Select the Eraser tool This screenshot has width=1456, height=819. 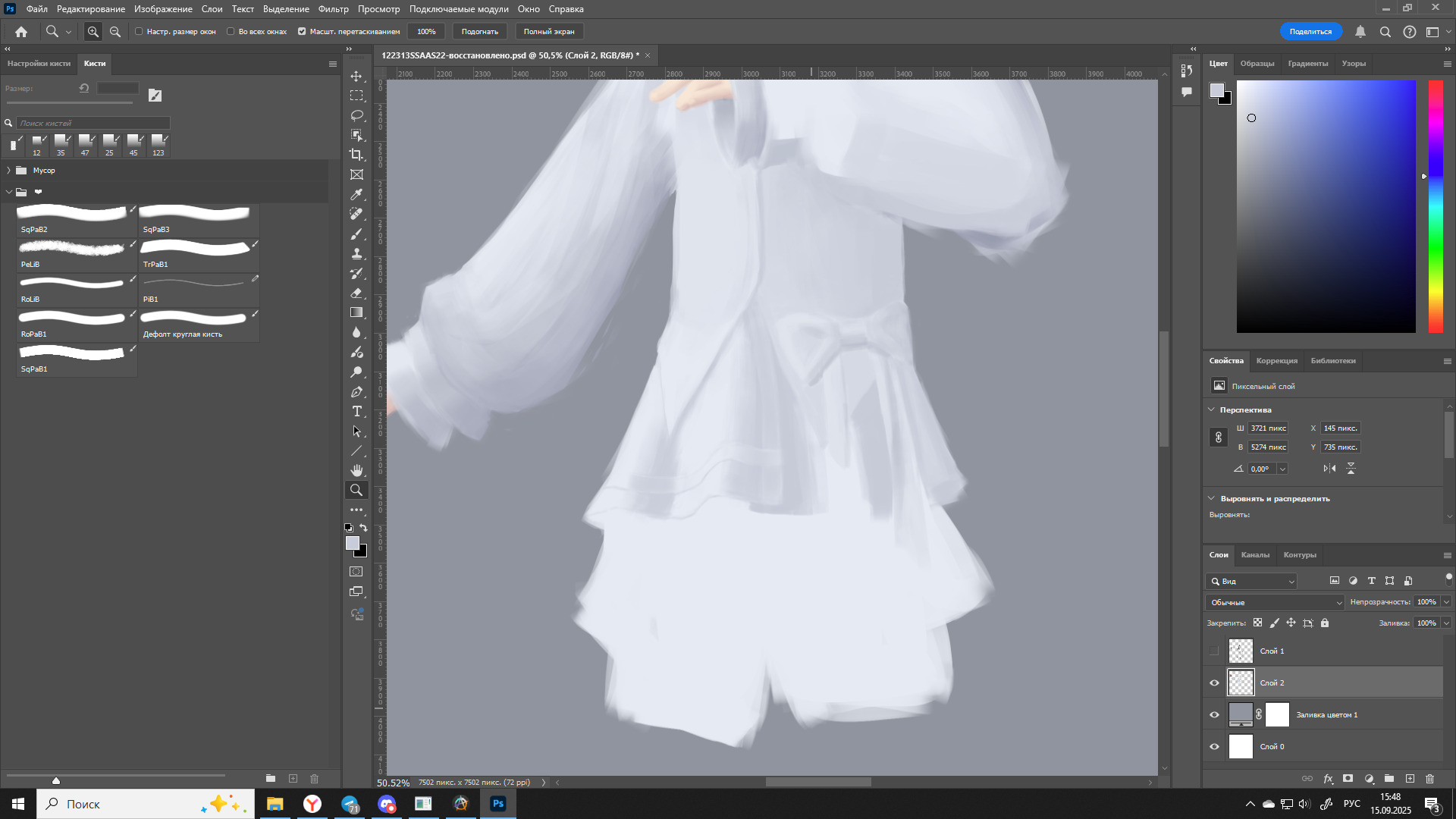tap(356, 293)
